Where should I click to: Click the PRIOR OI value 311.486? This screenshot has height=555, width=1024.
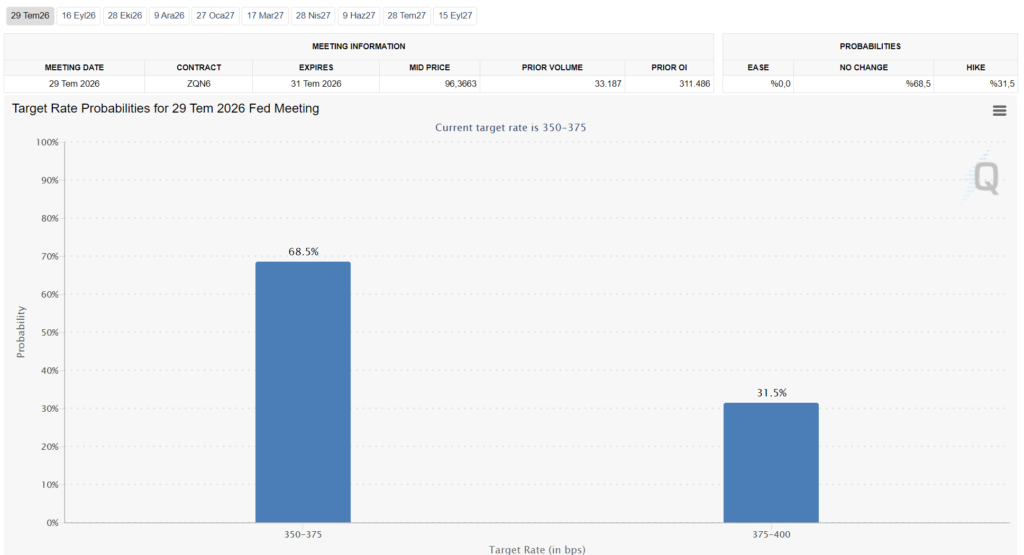coord(694,84)
